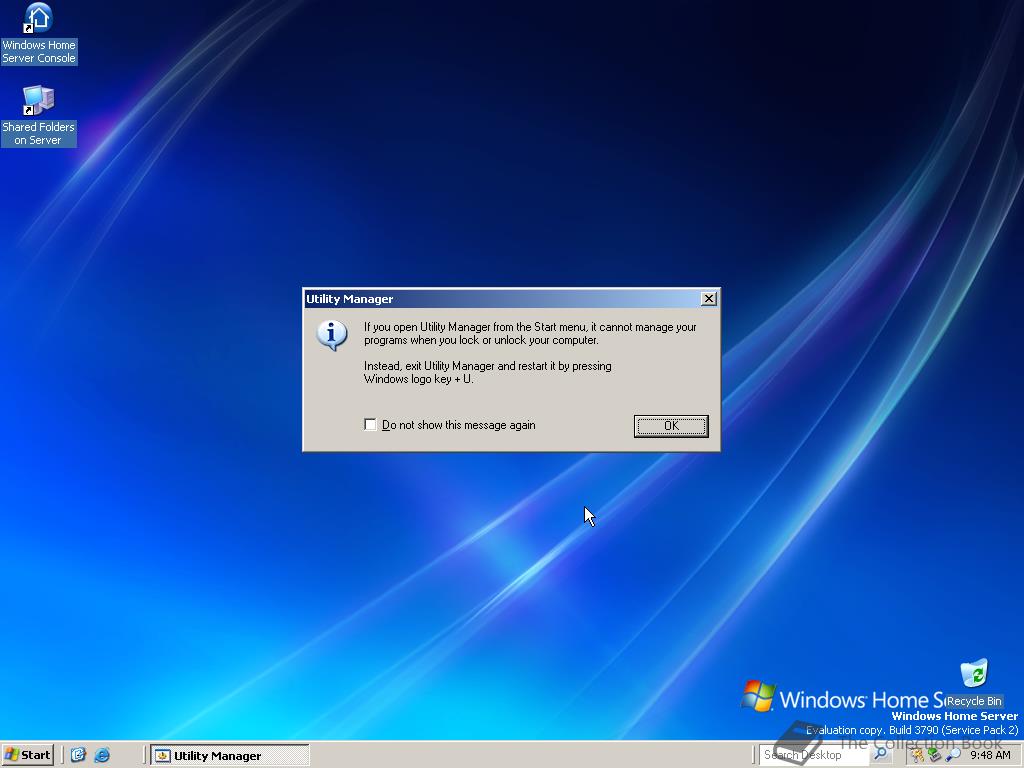The image size is (1024, 768).
Task: Click the 'Windows logo key + U.' text
Action: [x=419, y=379]
